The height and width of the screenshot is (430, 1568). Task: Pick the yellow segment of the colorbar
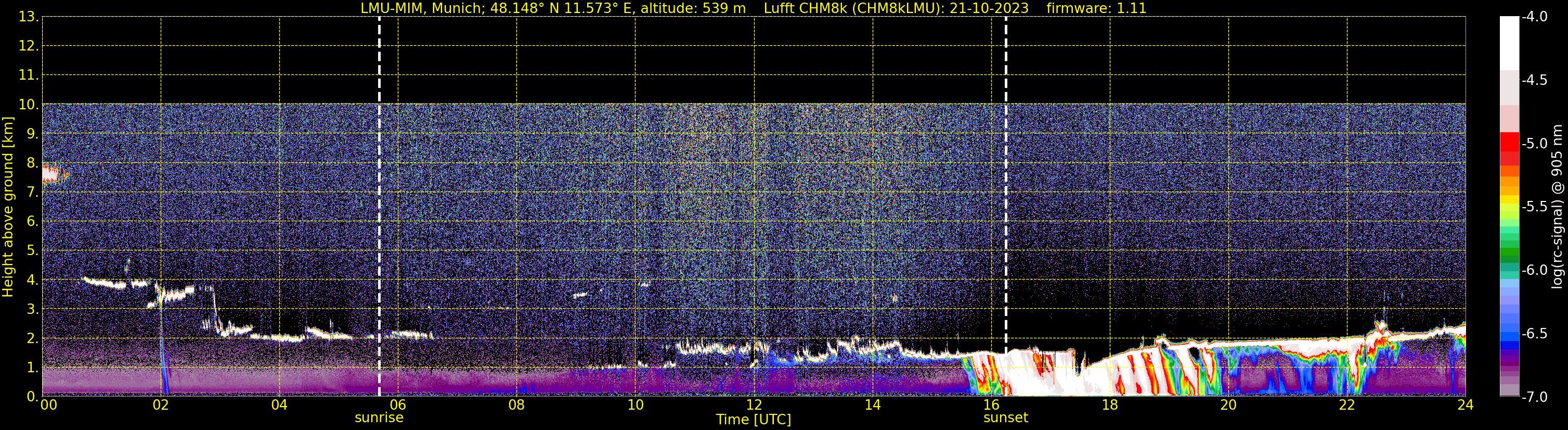pyautogui.click(x=1510, y=199)
